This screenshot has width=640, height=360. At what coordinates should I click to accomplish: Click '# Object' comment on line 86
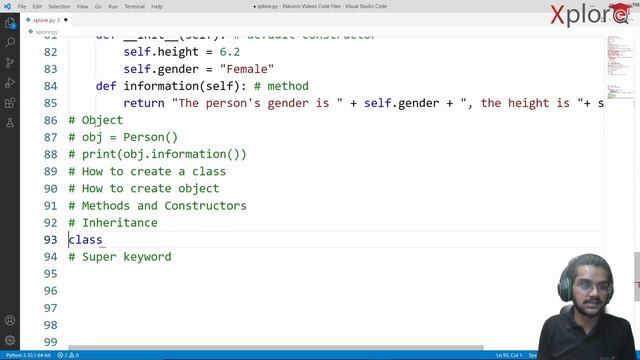[x=96, y=120]
